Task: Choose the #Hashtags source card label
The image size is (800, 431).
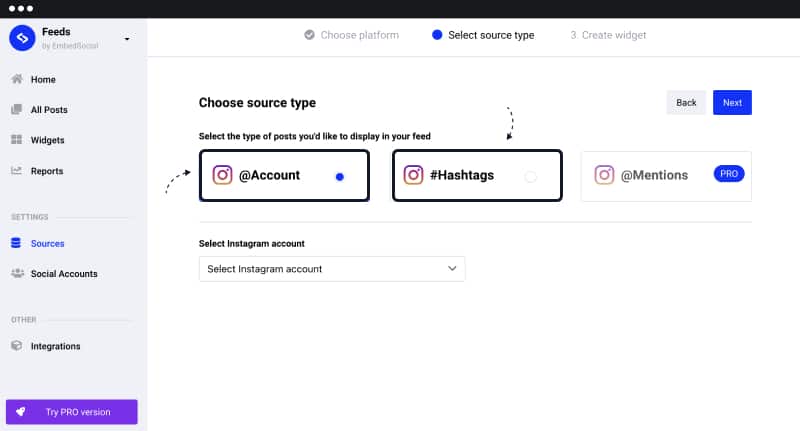Action: tap(462, 175)
